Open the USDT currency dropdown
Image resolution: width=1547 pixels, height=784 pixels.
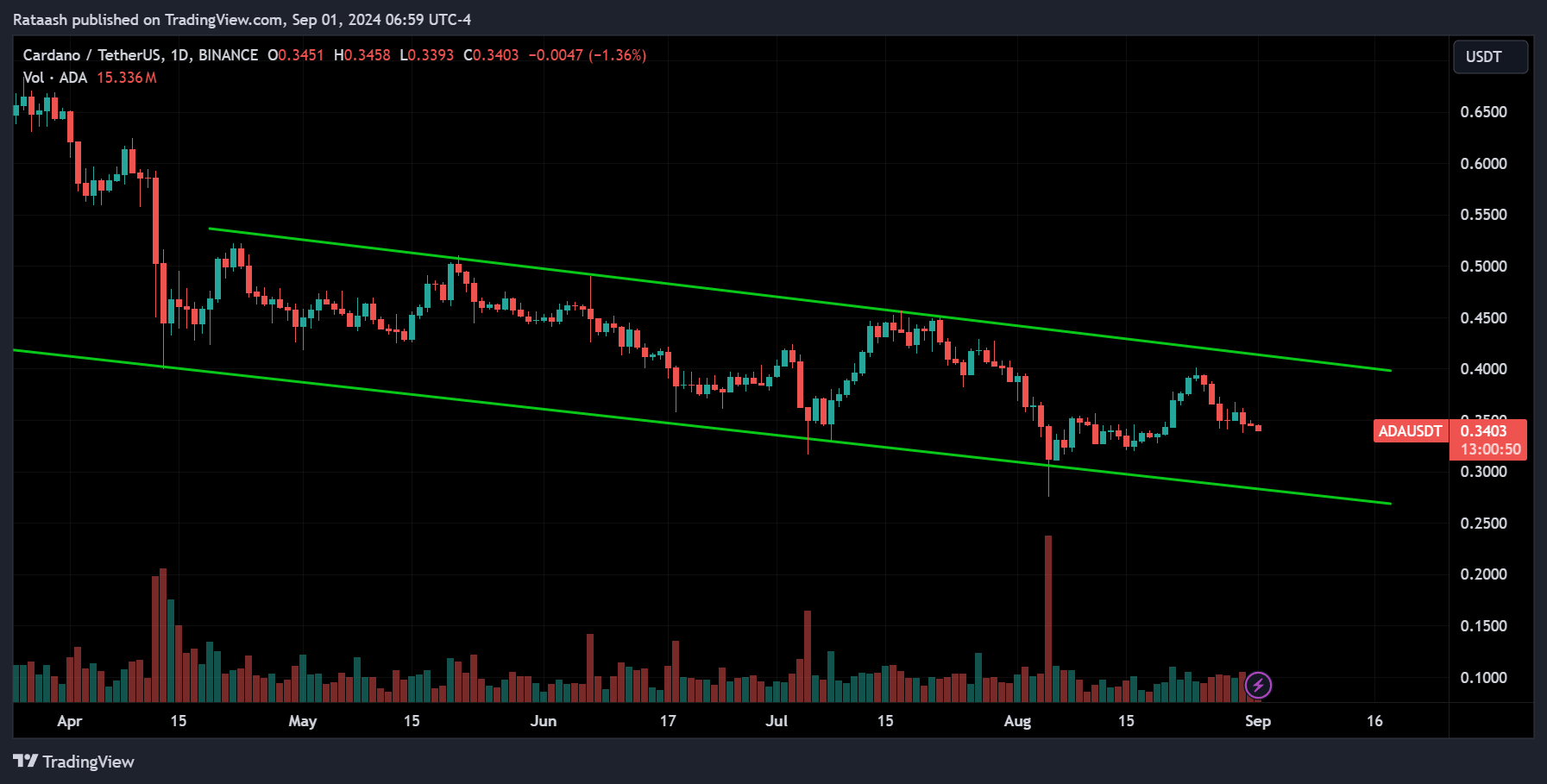click(x=1490, y=57)
